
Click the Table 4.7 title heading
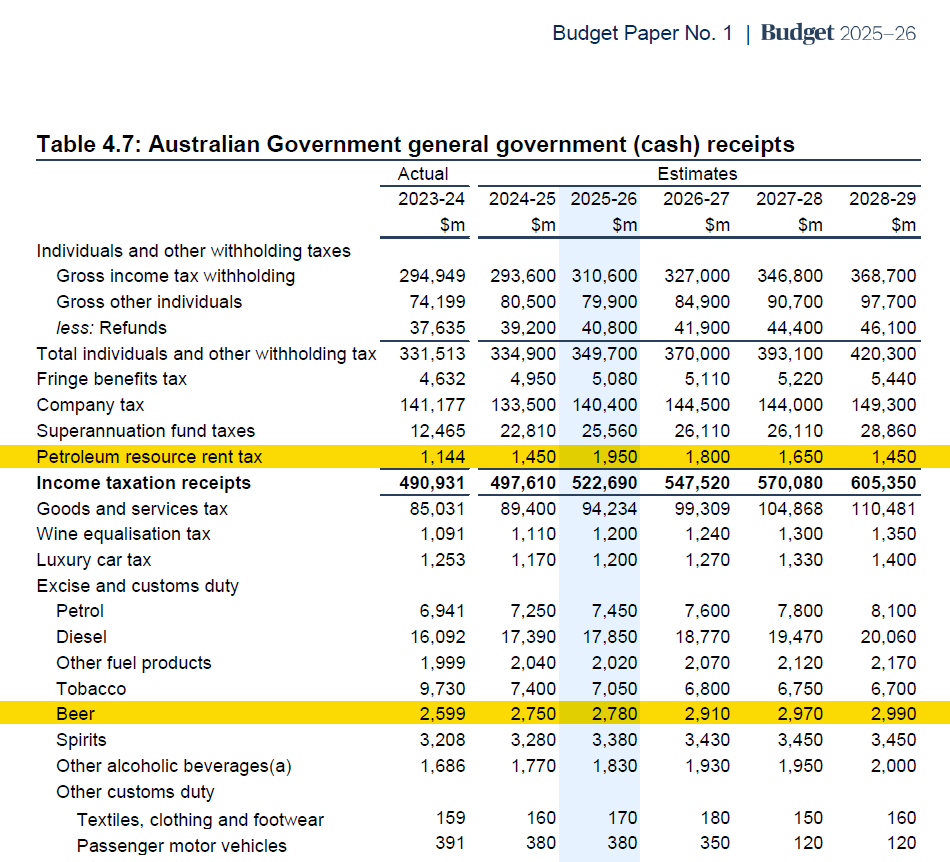[415, 144]
